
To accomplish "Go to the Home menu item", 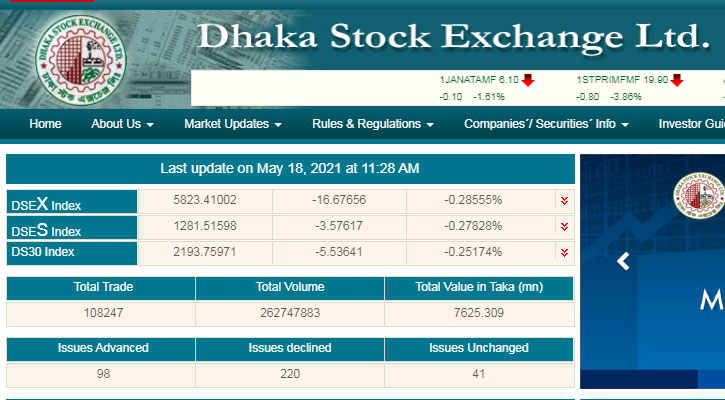I will (x=45, y=124).
